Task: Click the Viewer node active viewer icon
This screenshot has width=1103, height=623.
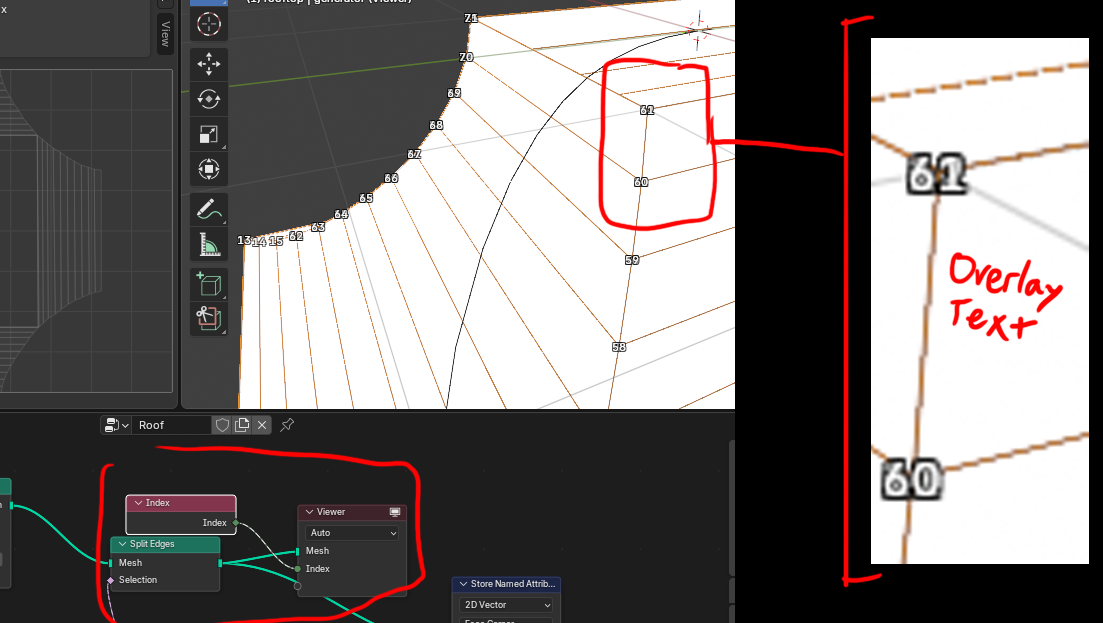Action: click(x=395, y=512)
